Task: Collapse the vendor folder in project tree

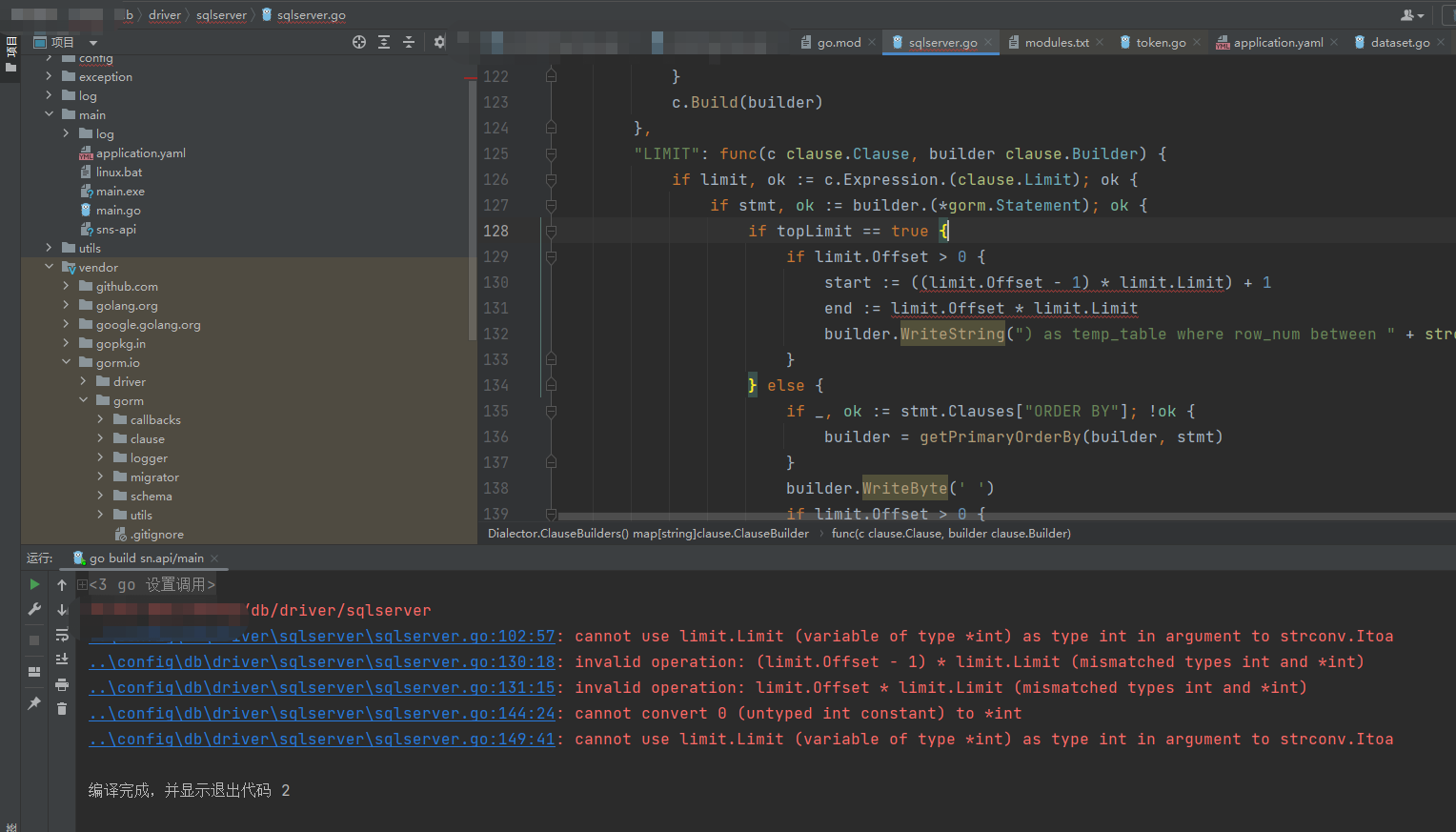Action: (x=50, y=267)
